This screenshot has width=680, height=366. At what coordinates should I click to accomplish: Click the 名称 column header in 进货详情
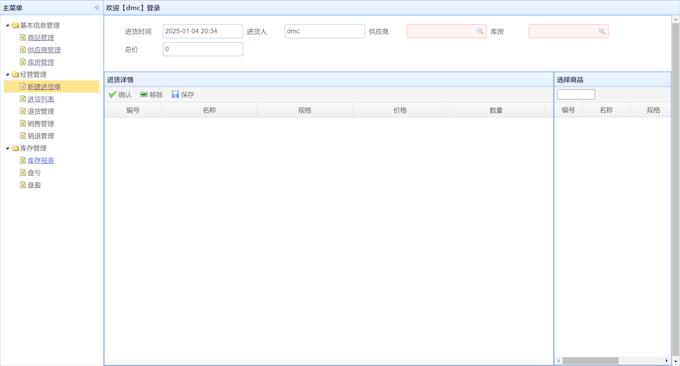(x=209, y=111)
